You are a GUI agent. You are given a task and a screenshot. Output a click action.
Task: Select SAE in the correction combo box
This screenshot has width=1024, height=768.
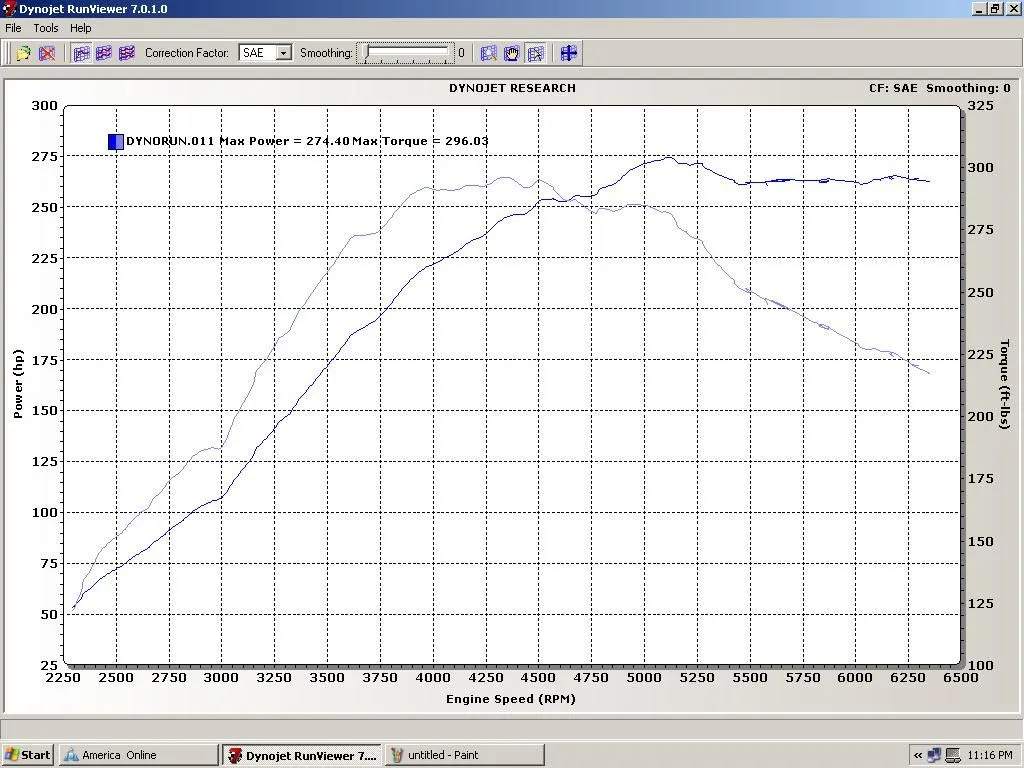260,53
